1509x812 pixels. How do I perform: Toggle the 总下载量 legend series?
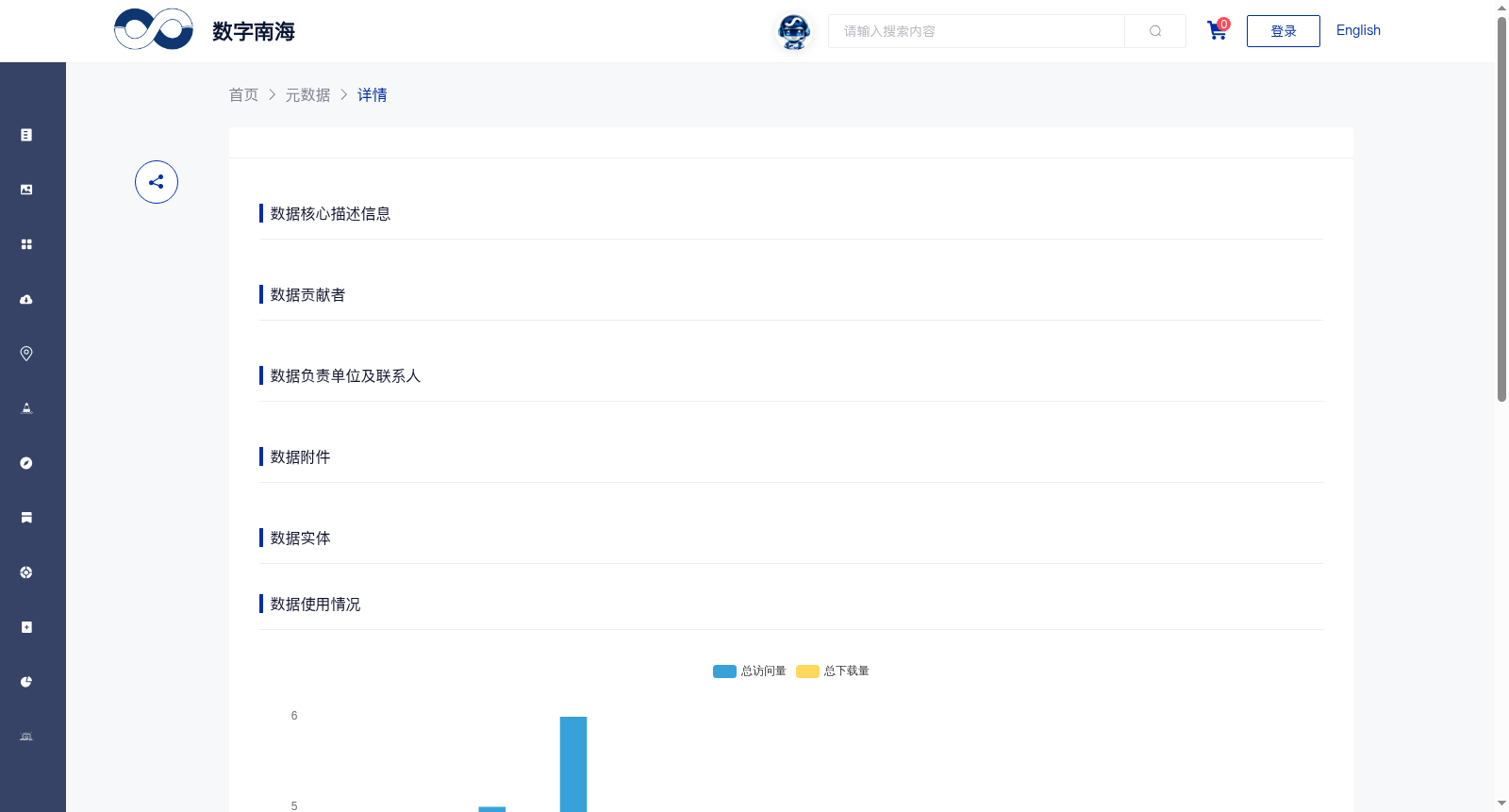click(833, 671)
